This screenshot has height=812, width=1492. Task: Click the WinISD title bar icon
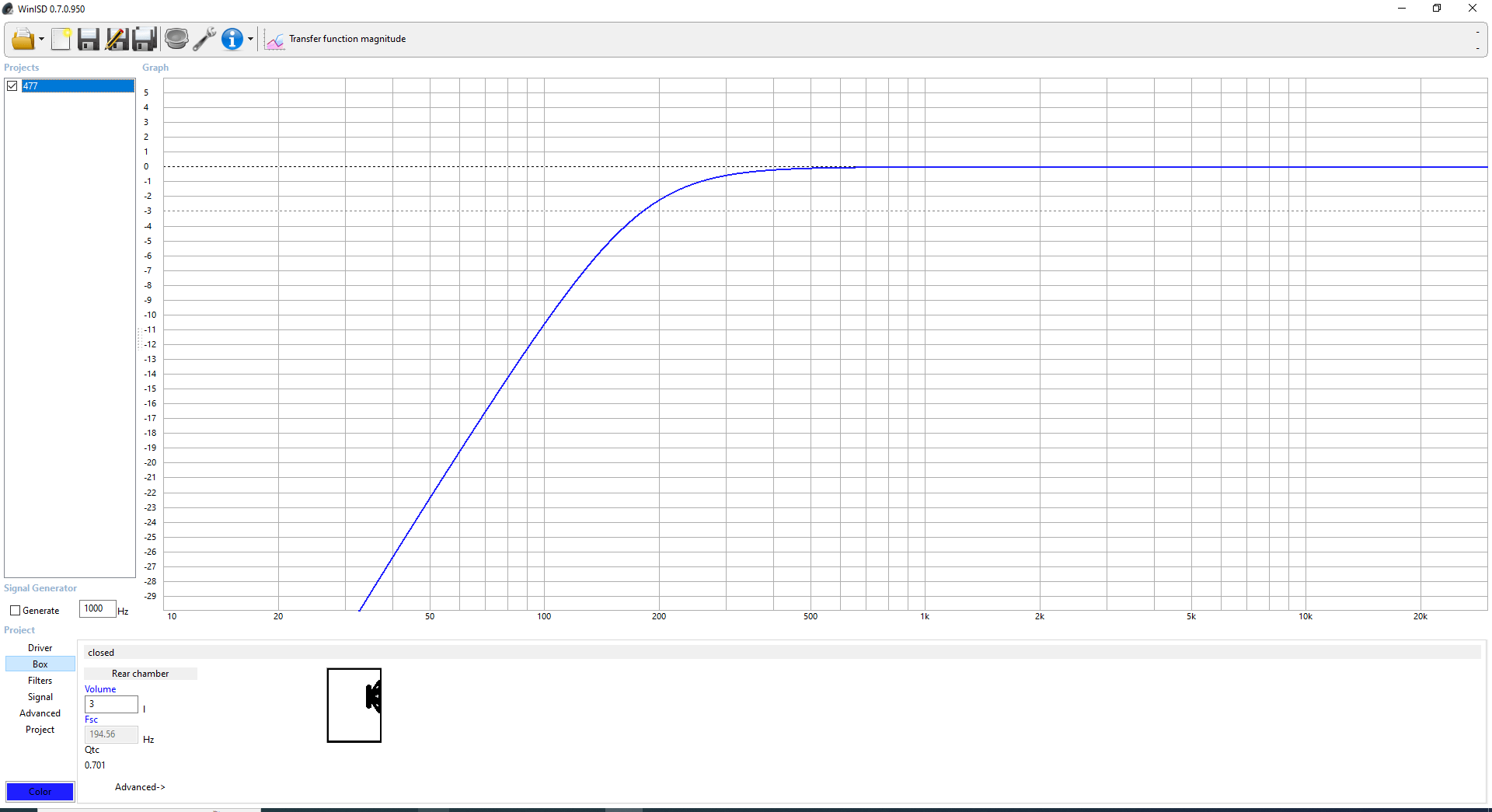pyautogui.click(x=8, y=9)
